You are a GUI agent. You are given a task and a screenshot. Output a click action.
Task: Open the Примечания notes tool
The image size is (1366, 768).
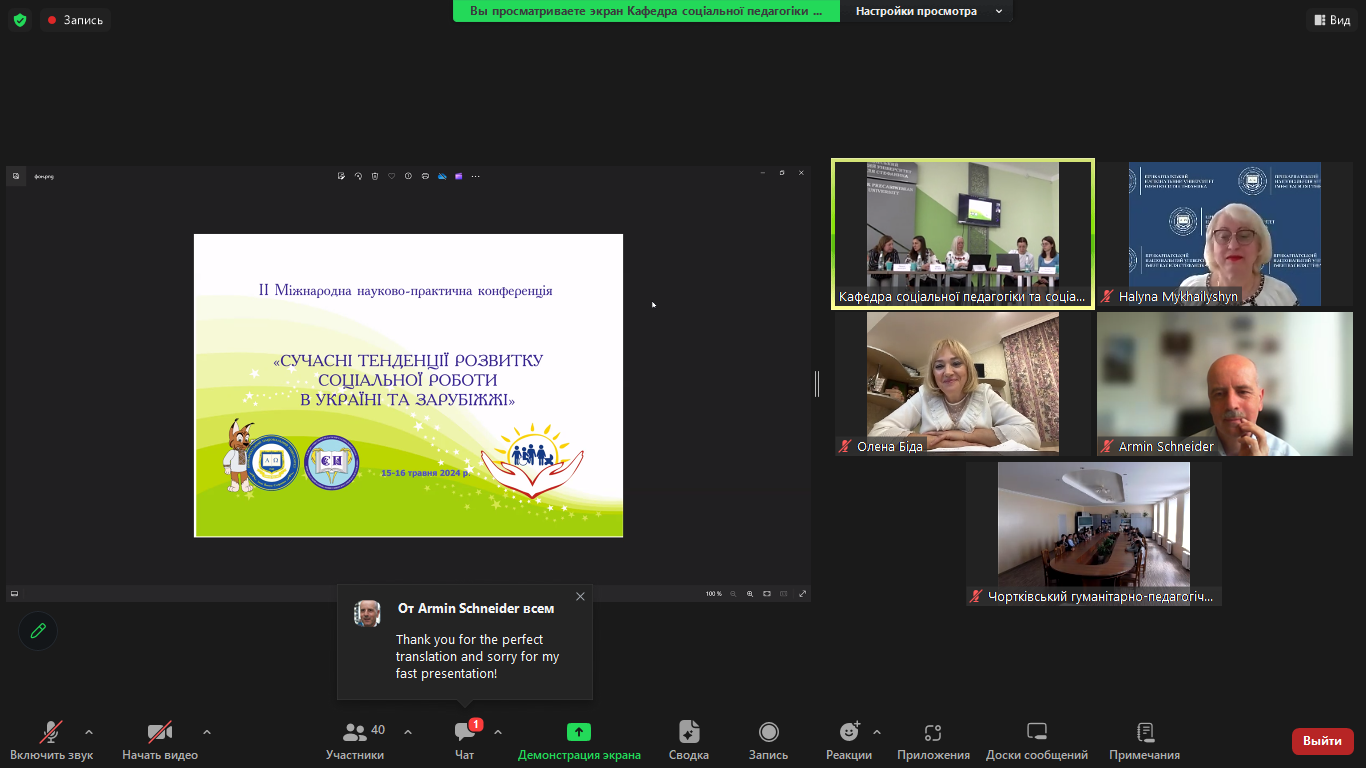tap(1144, 741)
